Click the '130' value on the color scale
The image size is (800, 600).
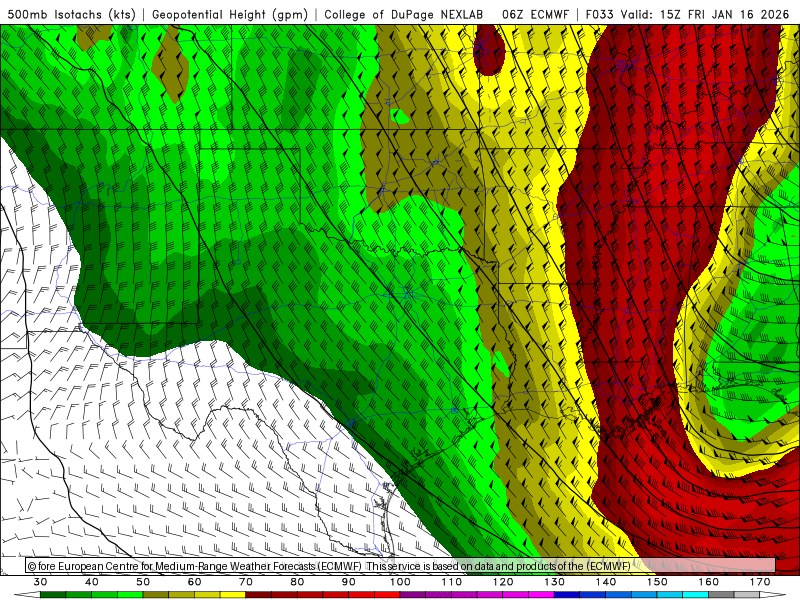coord(555,582)
